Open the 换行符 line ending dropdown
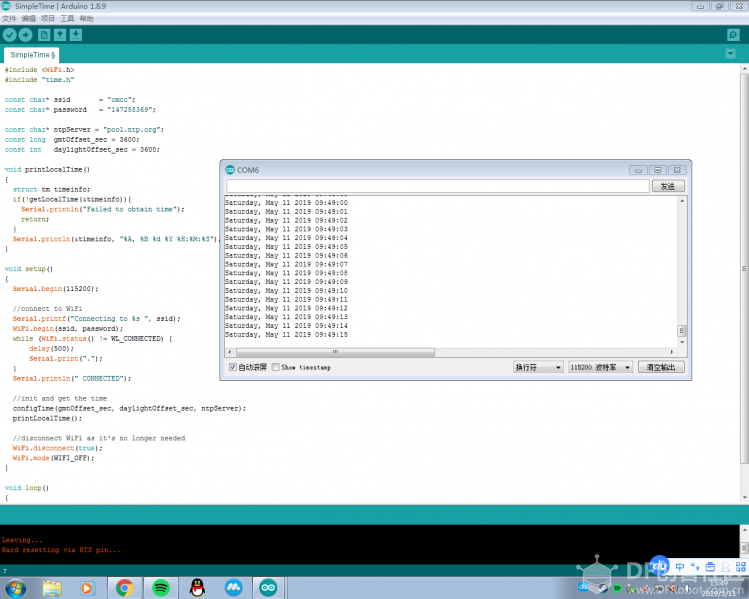 pos(538,367)
